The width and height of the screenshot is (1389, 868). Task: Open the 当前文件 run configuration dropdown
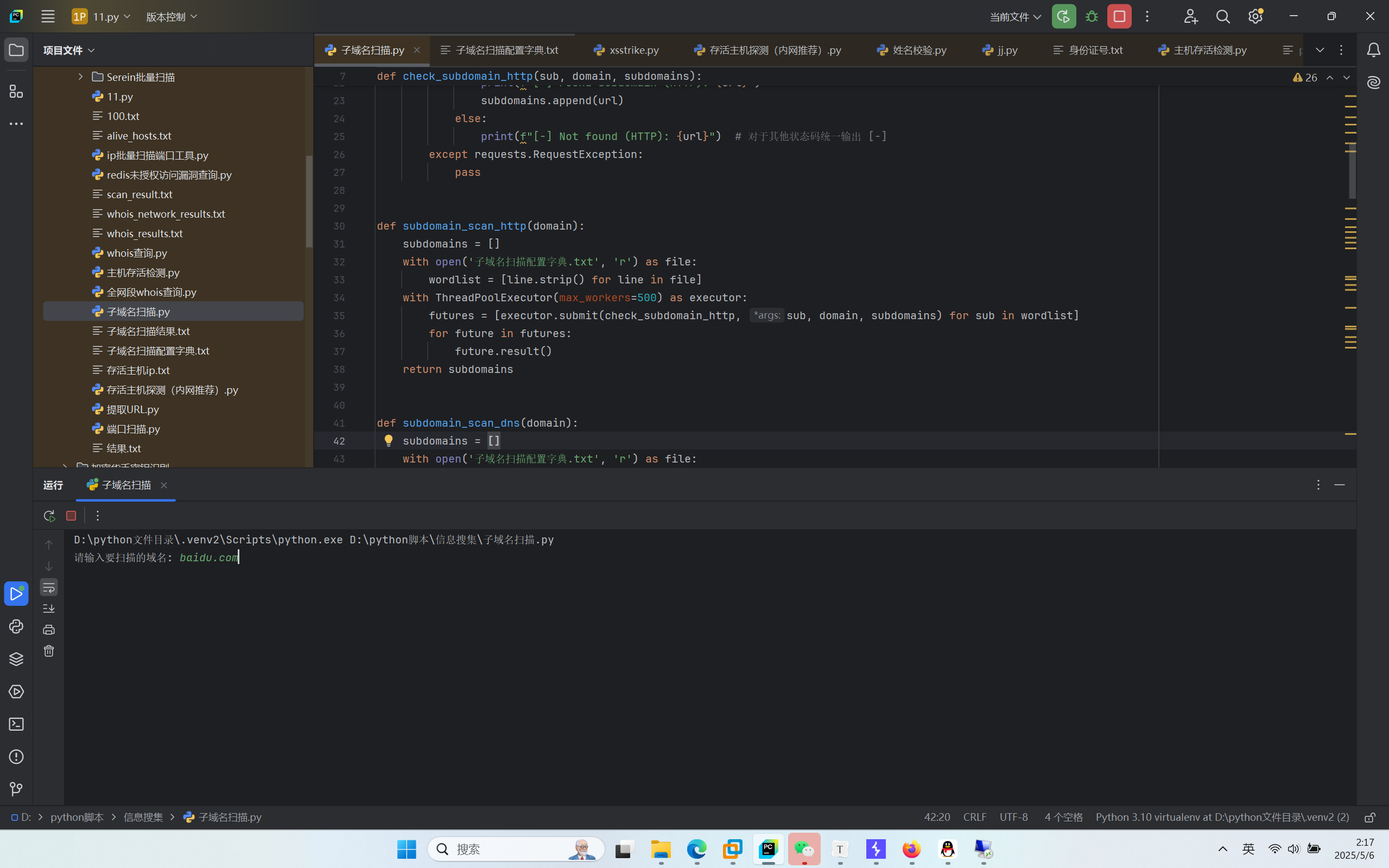click(1015, 17)
